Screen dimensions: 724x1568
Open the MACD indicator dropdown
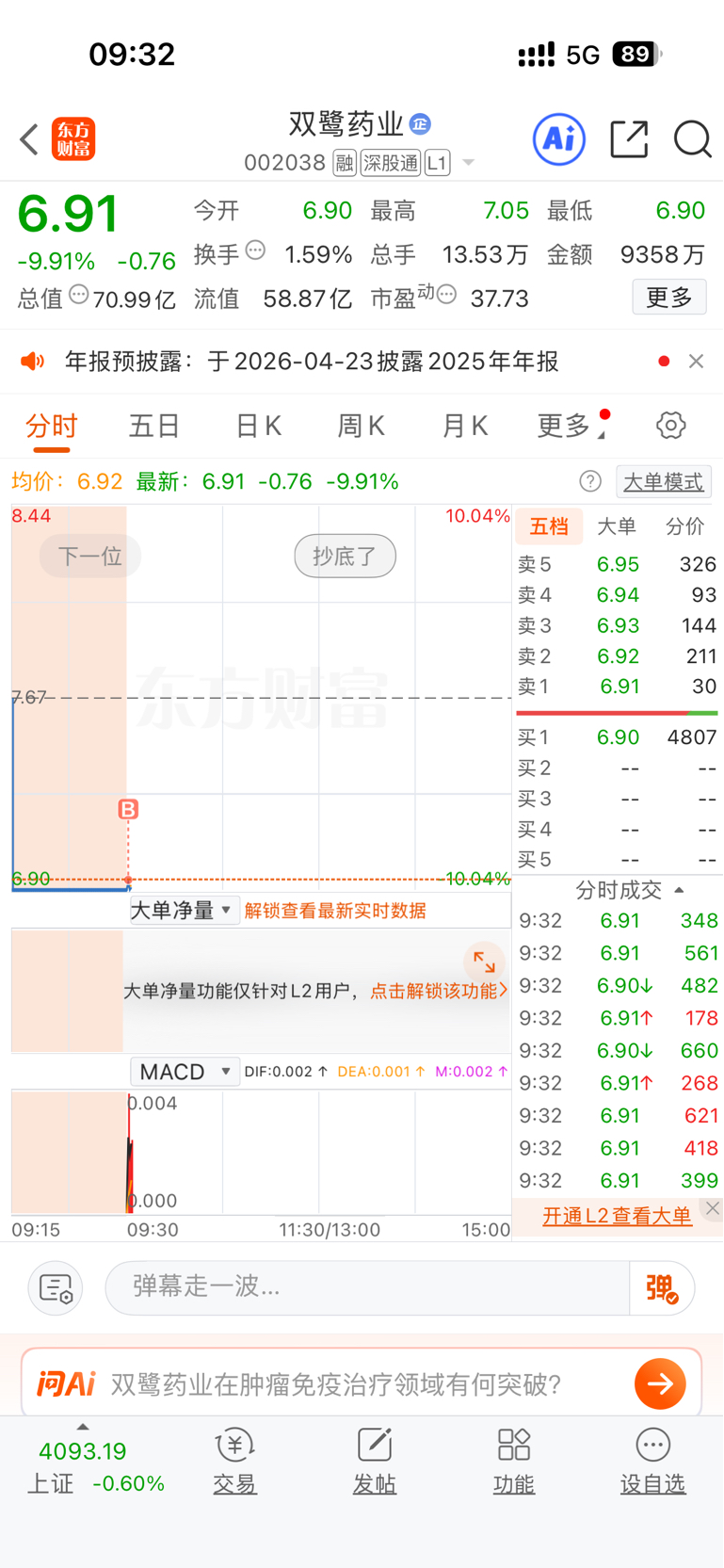(x=185, y=1072)
